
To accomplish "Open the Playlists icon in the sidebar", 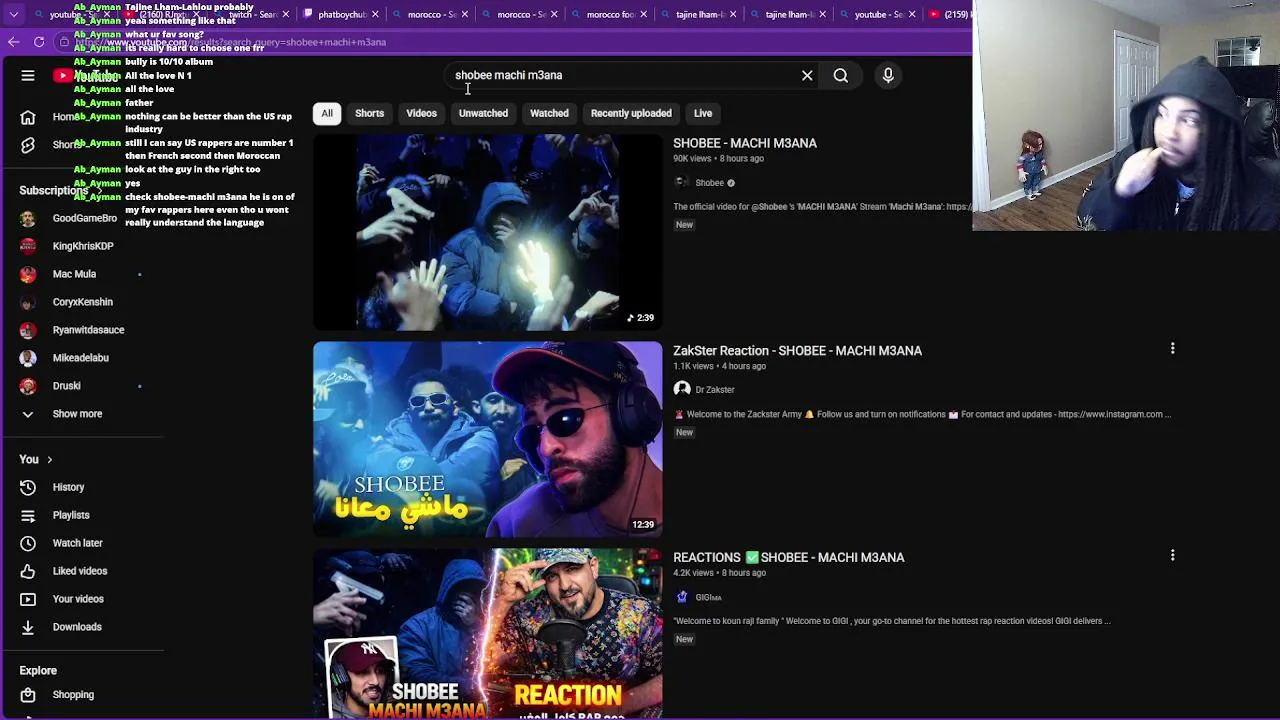I will pyautogui.click(x=28, y=515).
